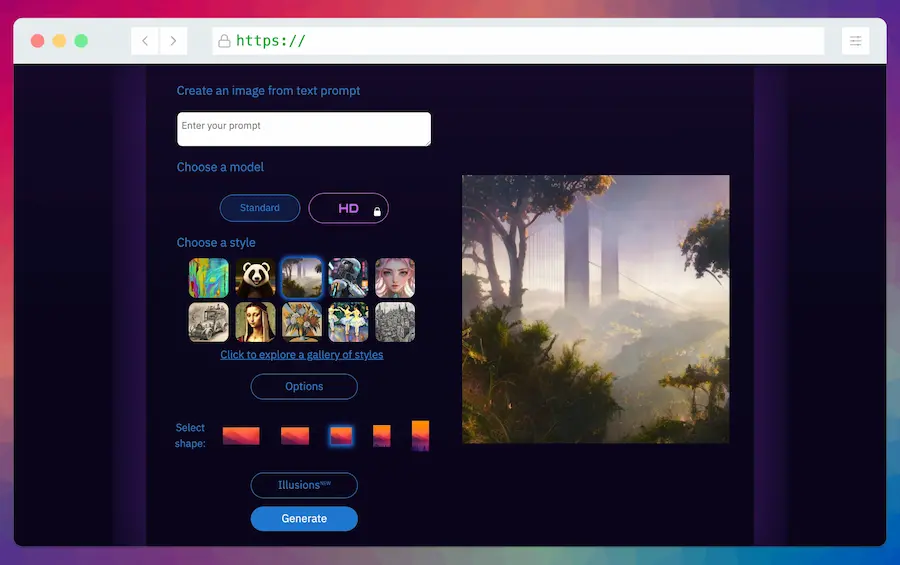
Task: Focus the Enter your prompt field
Action: point(304,129)
